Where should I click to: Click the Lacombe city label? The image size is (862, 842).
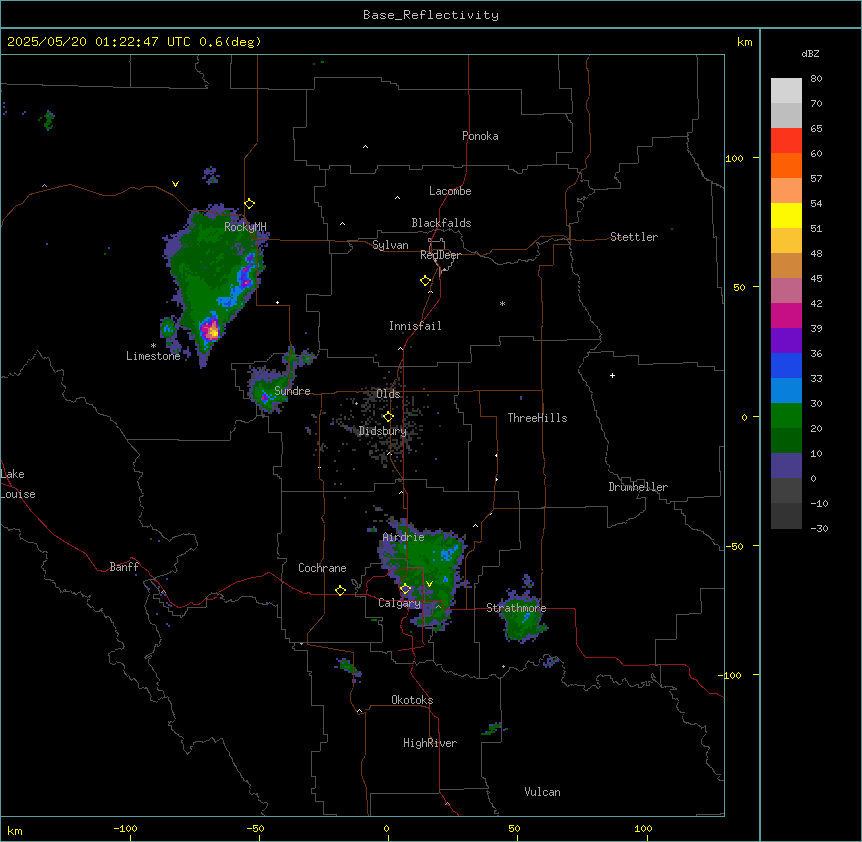pos(450,191)
